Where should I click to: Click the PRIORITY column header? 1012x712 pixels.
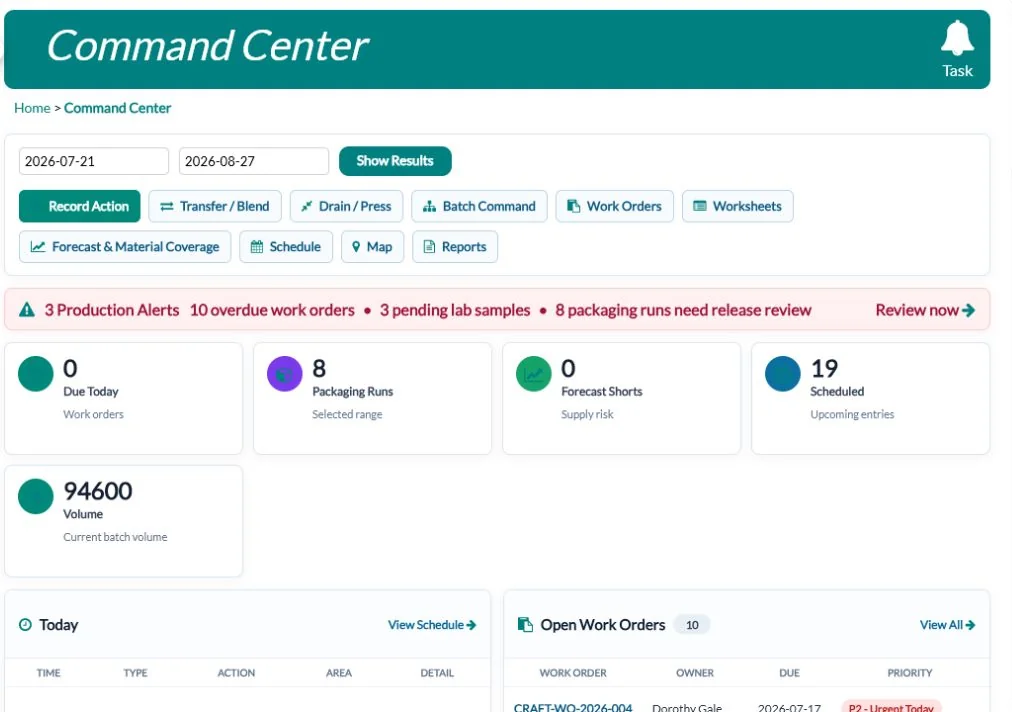910,673
